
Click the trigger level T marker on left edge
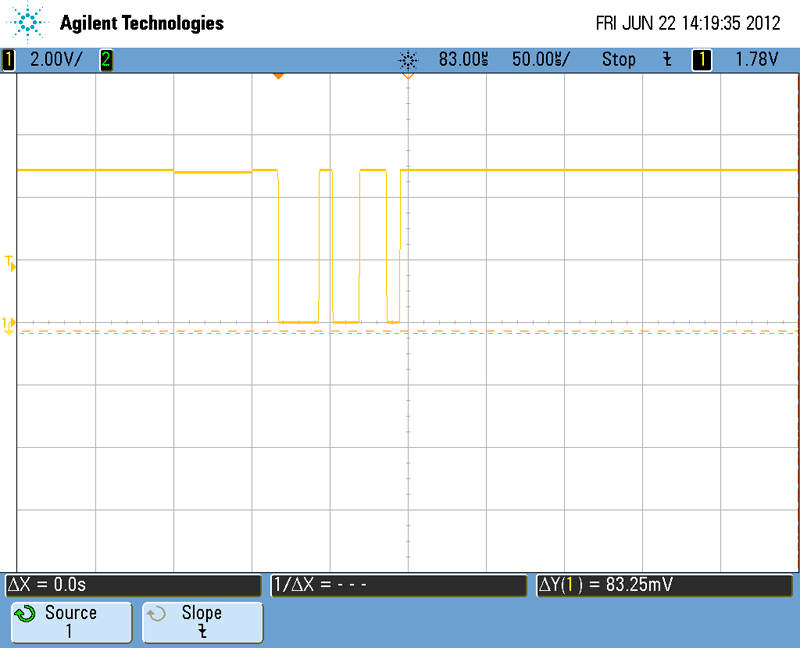tap(10, 263)
